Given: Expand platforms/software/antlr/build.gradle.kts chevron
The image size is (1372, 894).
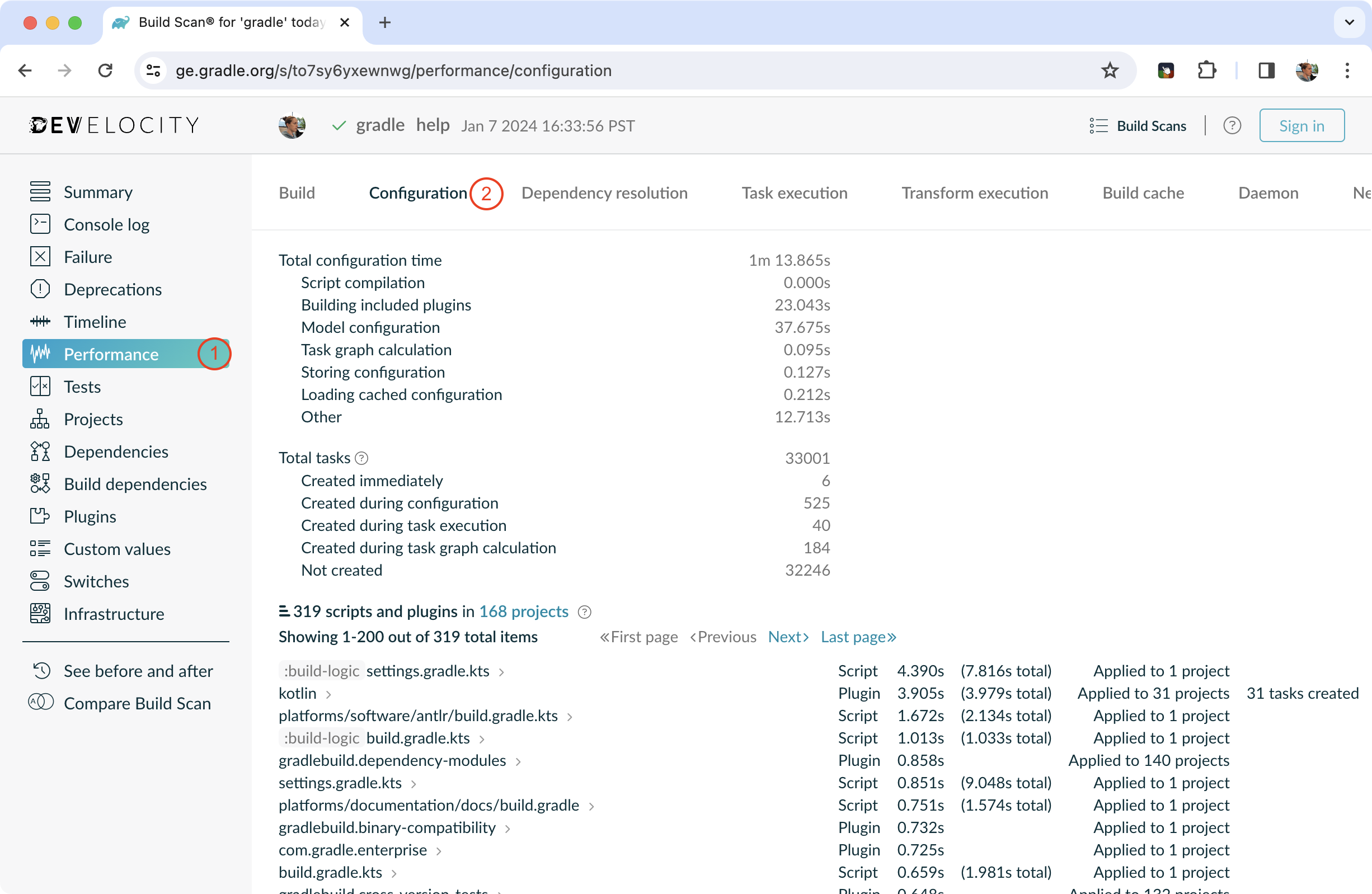Looking at the screenshot, I should coord(570,717).
